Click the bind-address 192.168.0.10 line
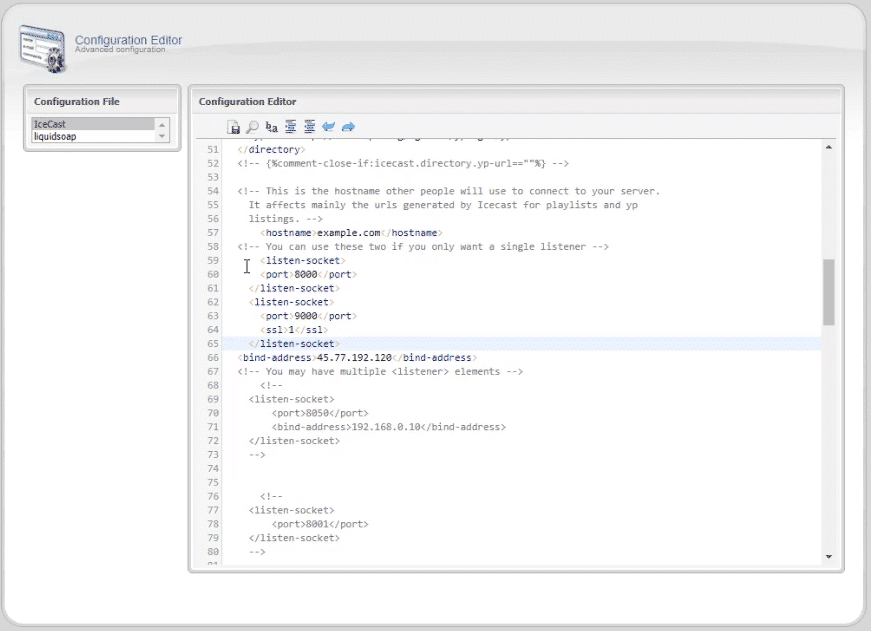 [389, 427]
